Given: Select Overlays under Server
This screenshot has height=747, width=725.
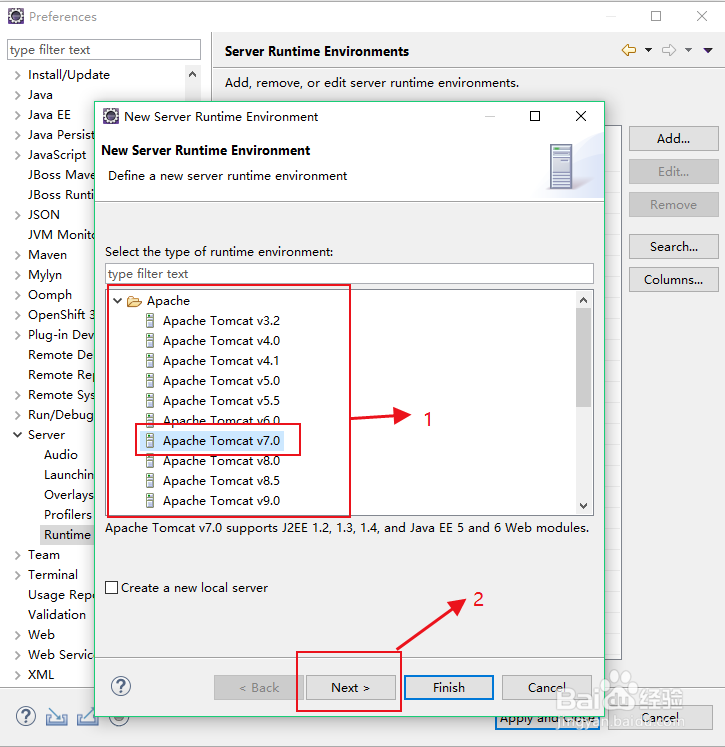Looking at the screenshot, I should point(69,495).
